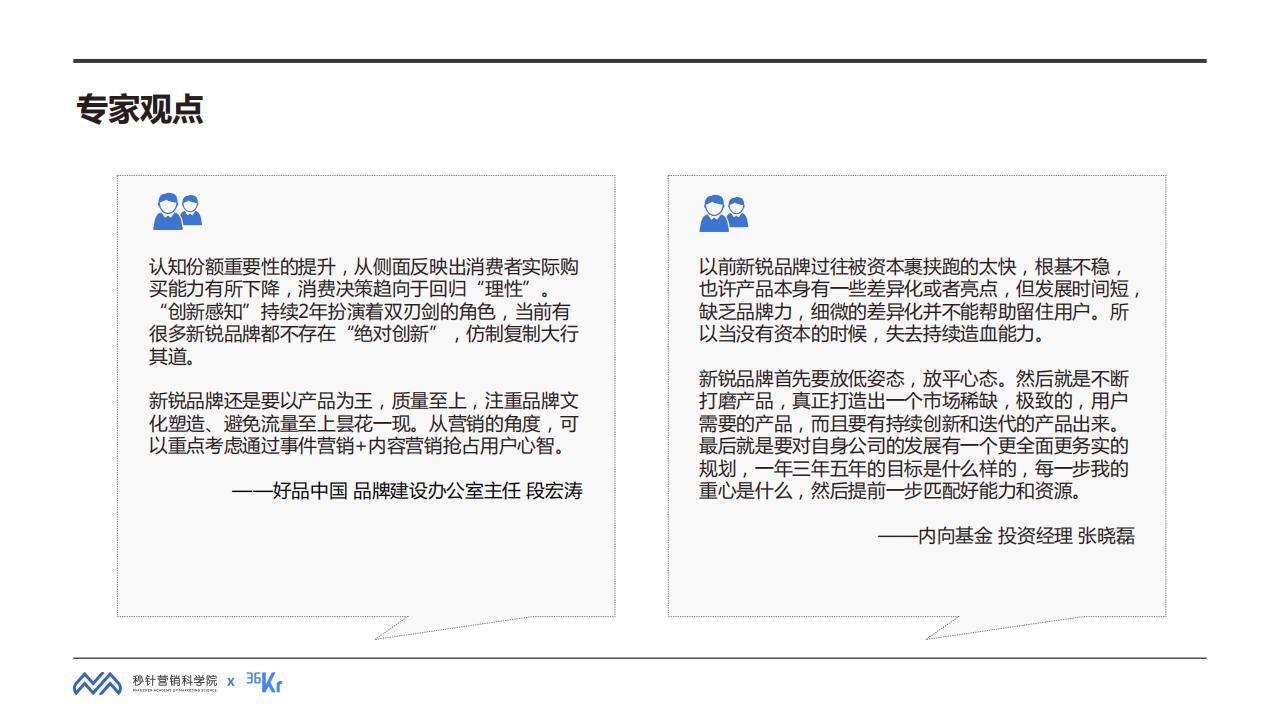This screenshot has height=720, width=1280.
Task: Click the attribution line naming 段宏涛
Action: click(x=406, y=490)
